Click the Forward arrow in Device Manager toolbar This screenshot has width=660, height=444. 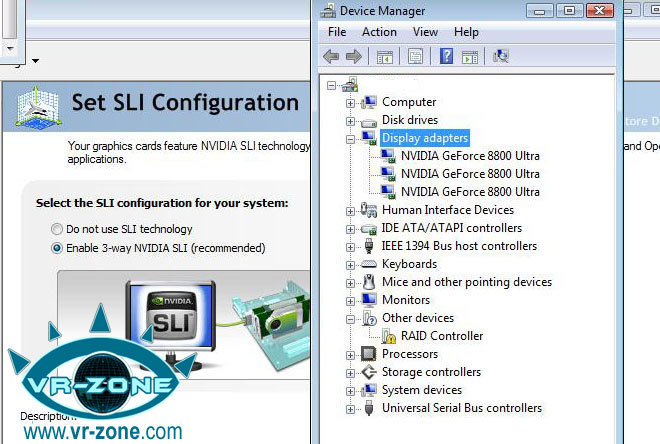353,56
